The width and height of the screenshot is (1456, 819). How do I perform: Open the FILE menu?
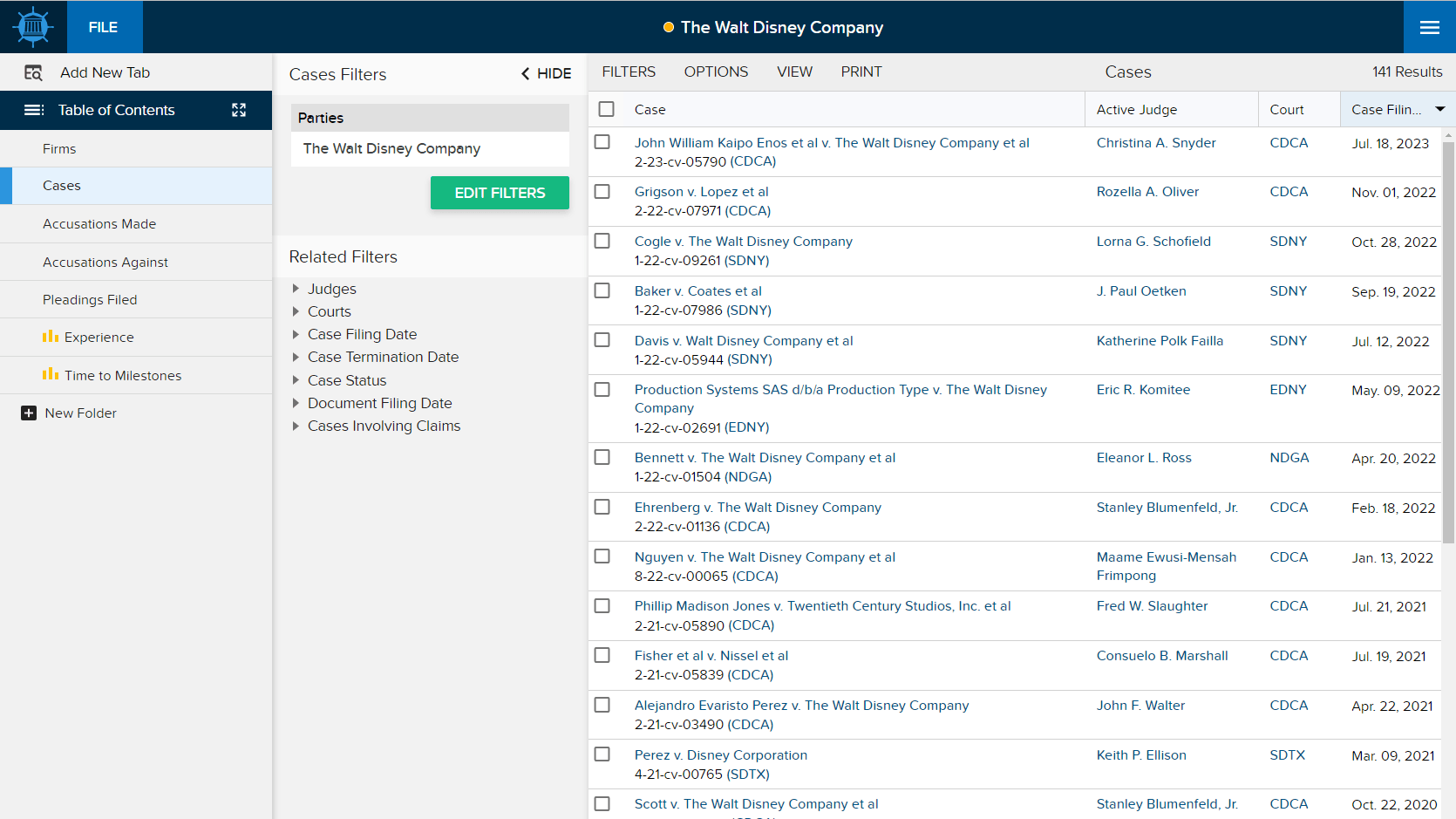[104, 27]
